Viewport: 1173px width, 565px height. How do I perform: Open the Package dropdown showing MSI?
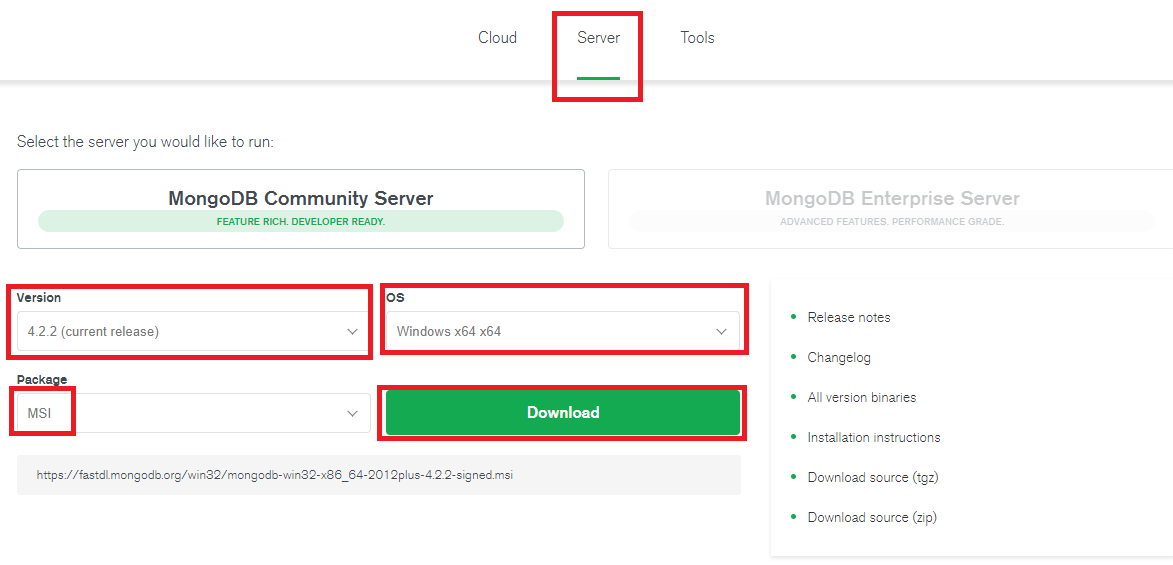pos(194,413)
